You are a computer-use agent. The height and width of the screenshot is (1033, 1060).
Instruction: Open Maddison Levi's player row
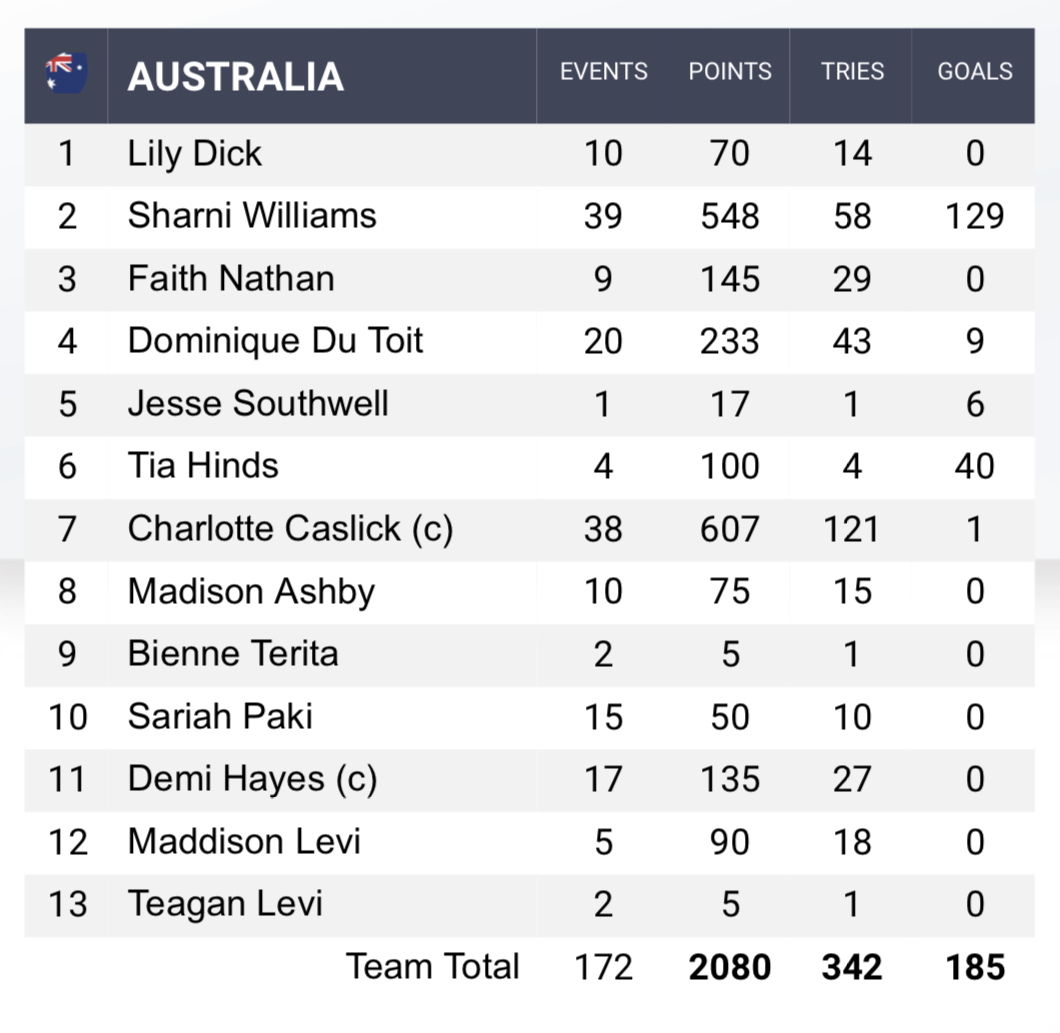[244, 841]
